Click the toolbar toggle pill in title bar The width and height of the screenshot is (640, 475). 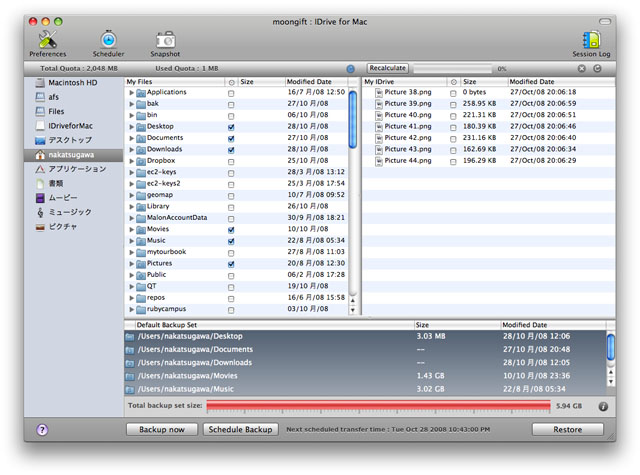click(x=604, y=21)
